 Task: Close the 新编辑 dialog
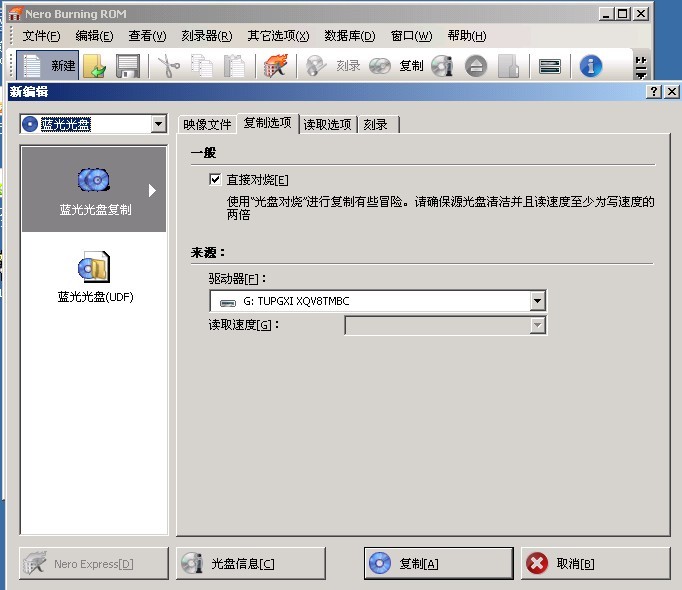point(672,91)
